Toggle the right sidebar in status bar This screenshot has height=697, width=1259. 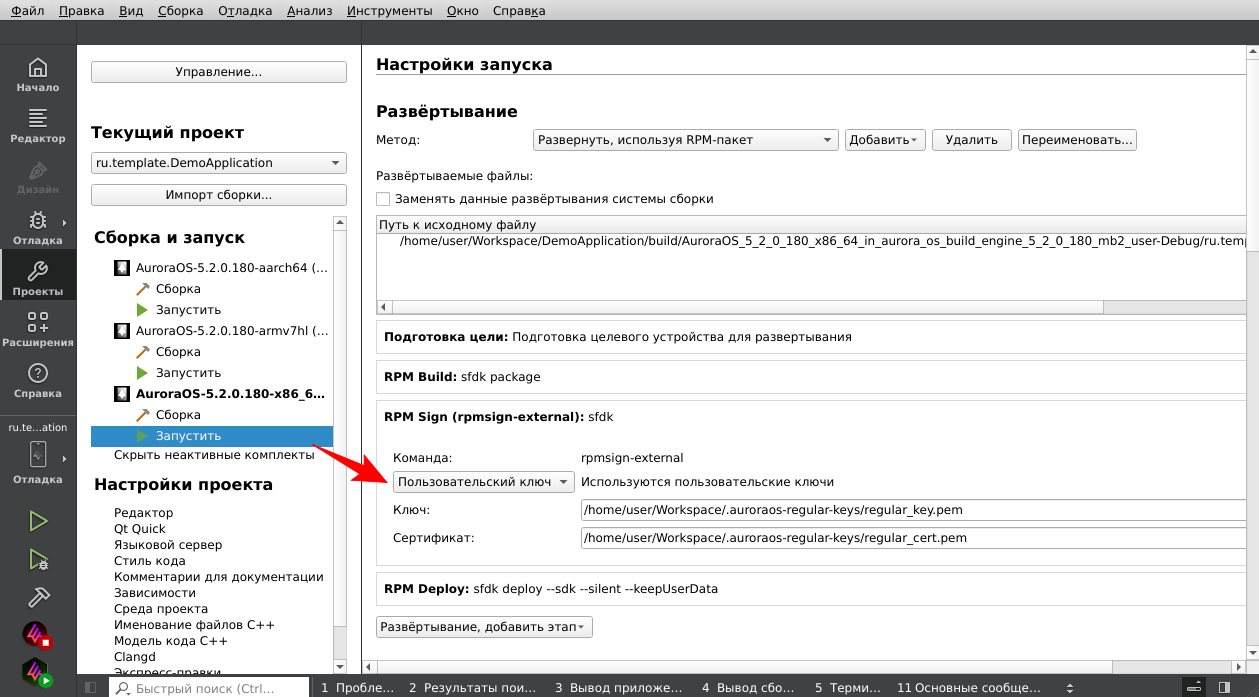pos(1222,688)
